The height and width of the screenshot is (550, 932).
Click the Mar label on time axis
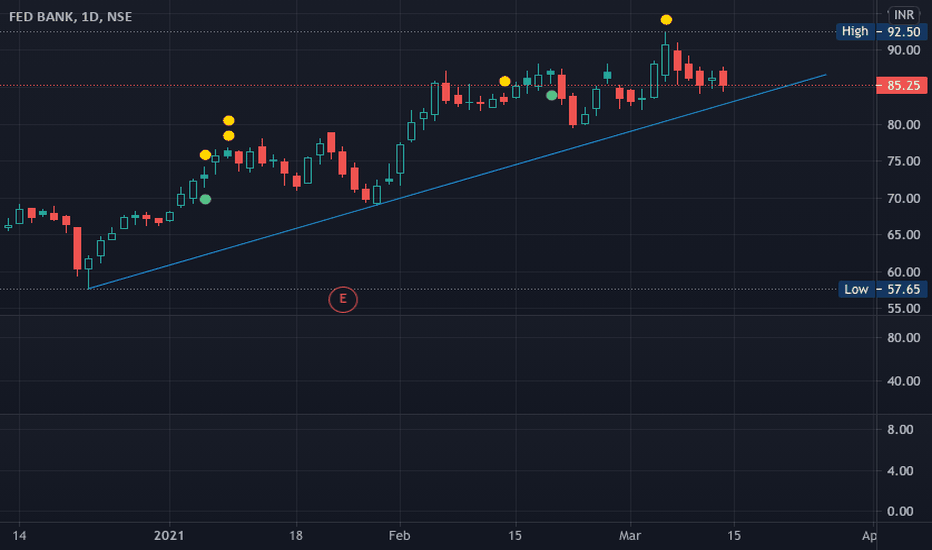click(x=630, y=536)
